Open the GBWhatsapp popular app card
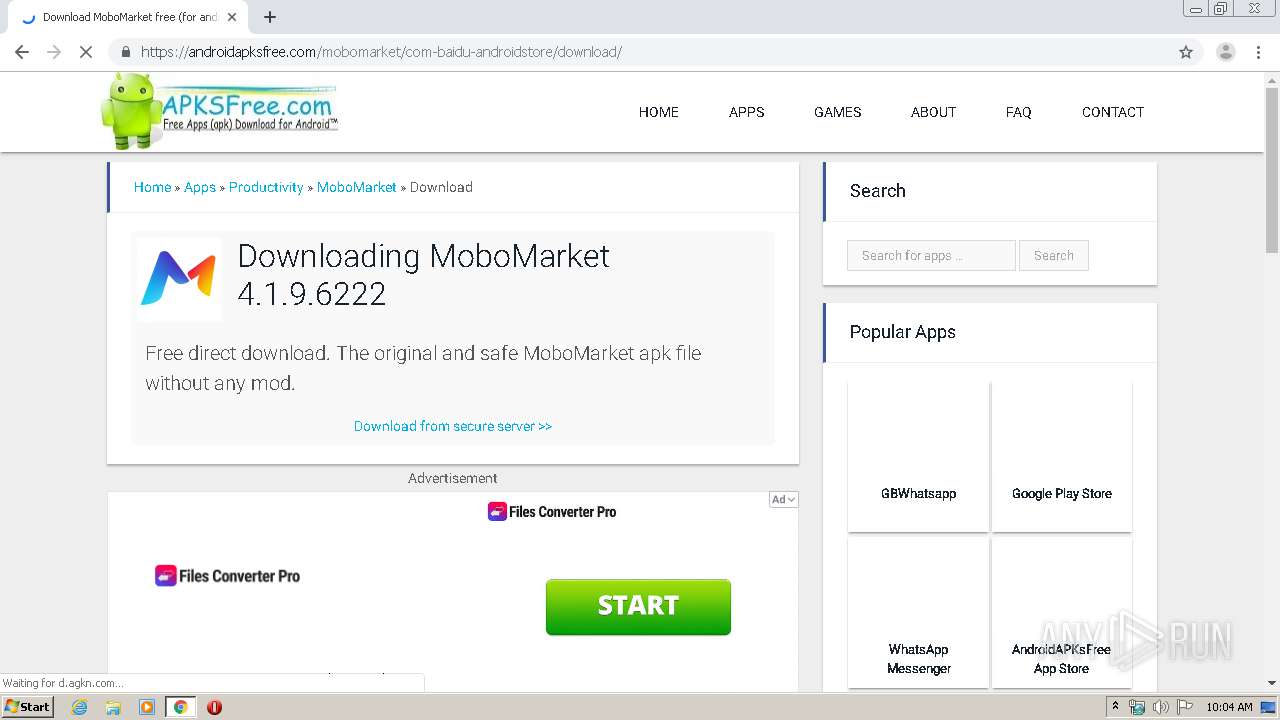Image resolution: width=1280 pixels, height=720 pixels. tap(918, 456)
